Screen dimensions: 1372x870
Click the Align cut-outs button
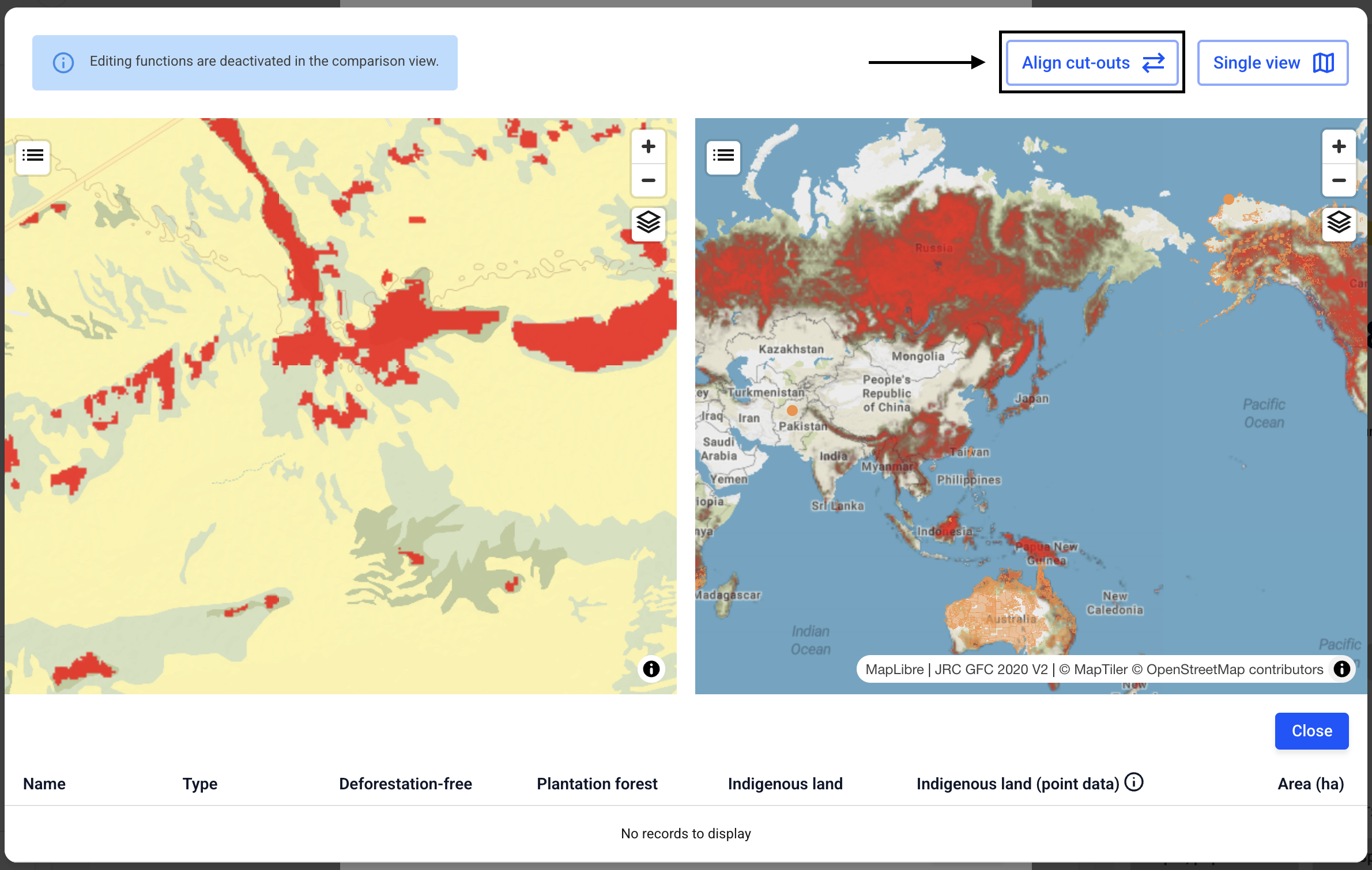1092,63
